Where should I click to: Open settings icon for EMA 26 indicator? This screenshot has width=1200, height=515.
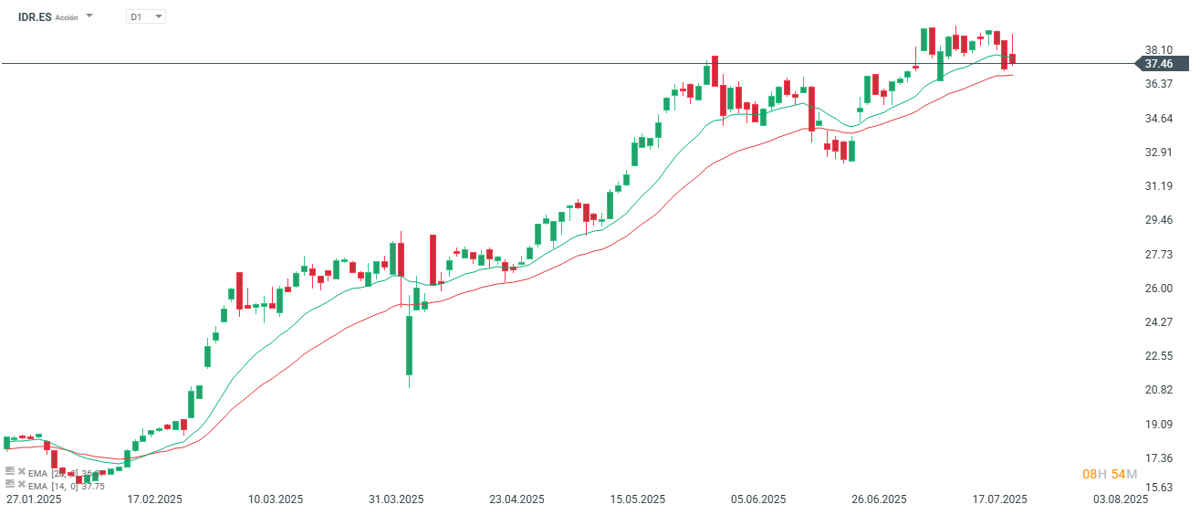[10, 471]
